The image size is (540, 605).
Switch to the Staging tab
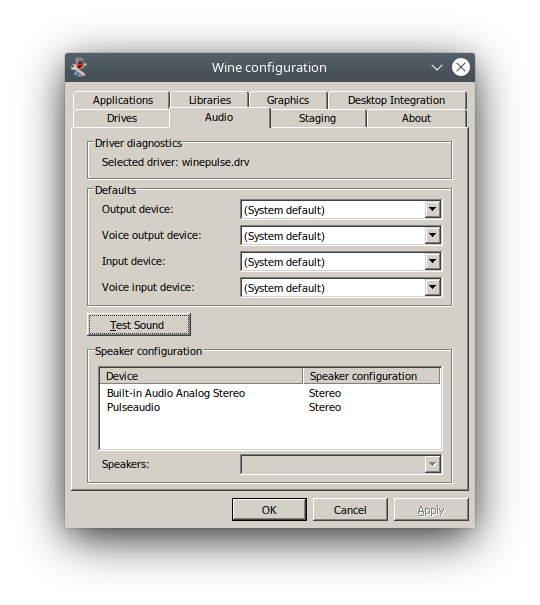click(x=317, y=118)
